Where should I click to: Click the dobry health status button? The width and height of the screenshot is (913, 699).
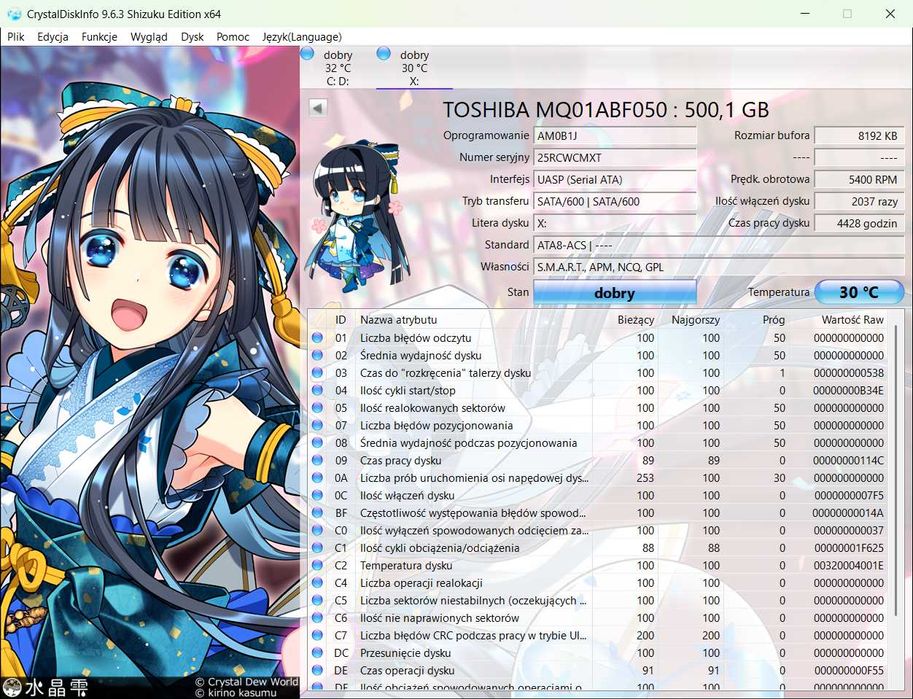(614, 292)
